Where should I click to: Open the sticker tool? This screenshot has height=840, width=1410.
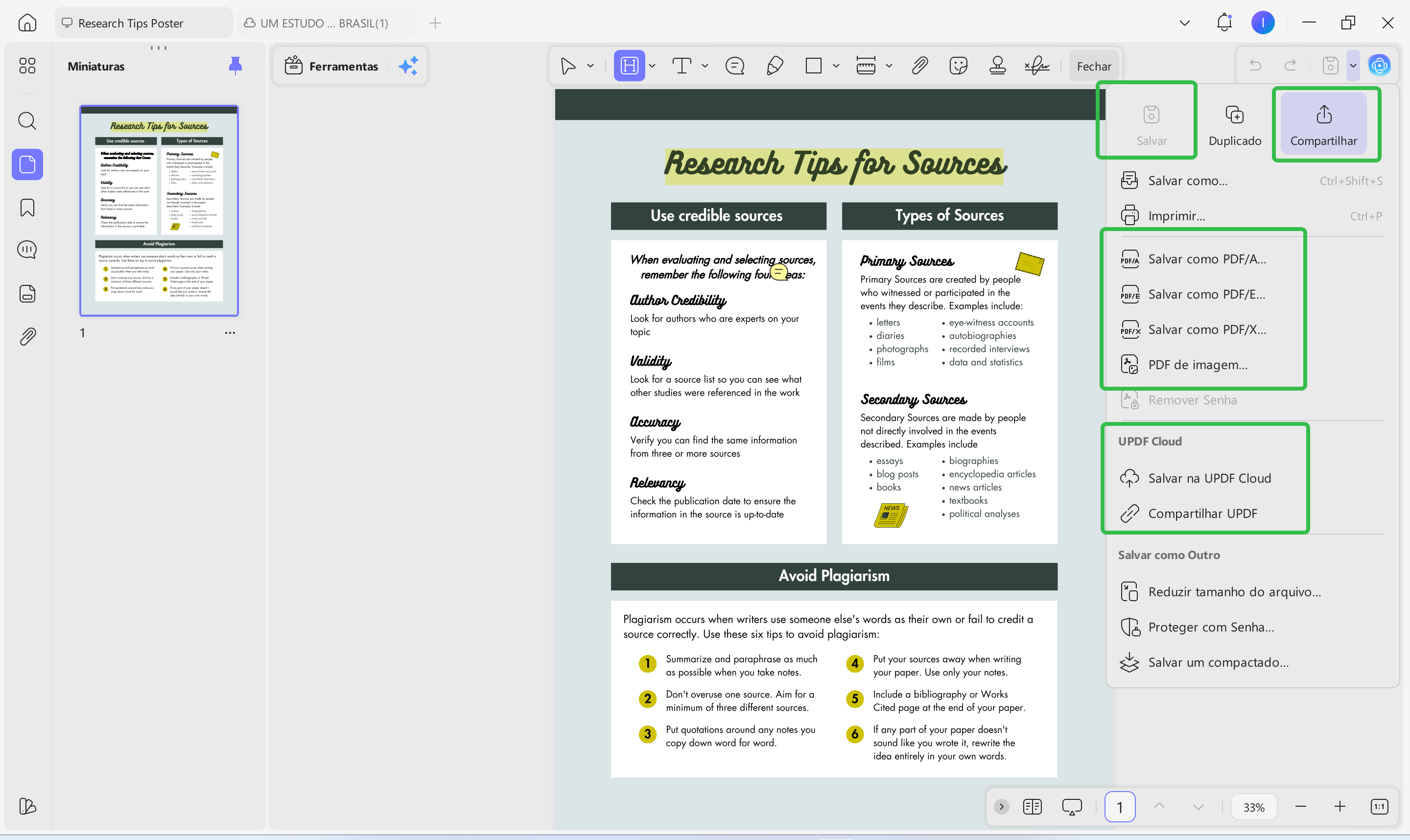point(958,66)
